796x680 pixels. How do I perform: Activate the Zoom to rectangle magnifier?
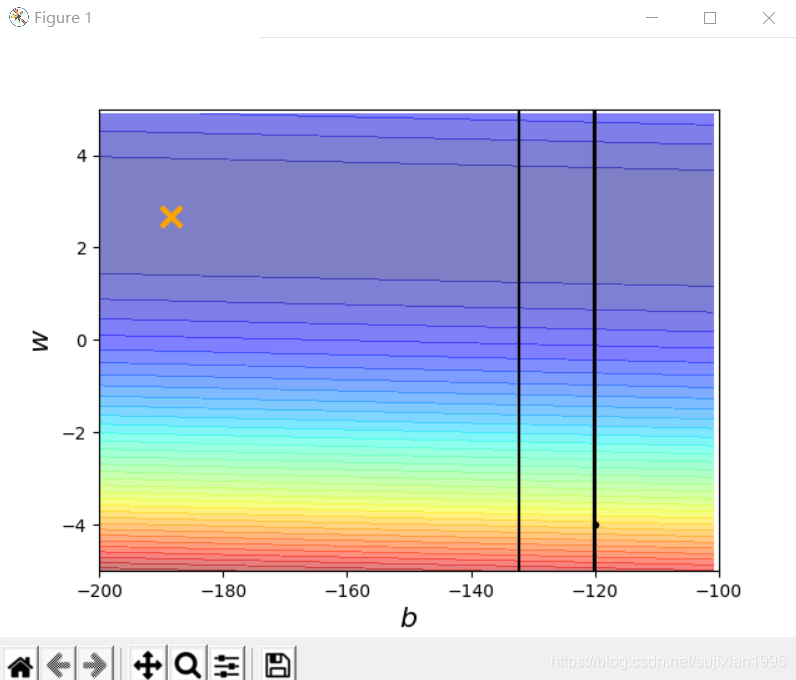187,664
